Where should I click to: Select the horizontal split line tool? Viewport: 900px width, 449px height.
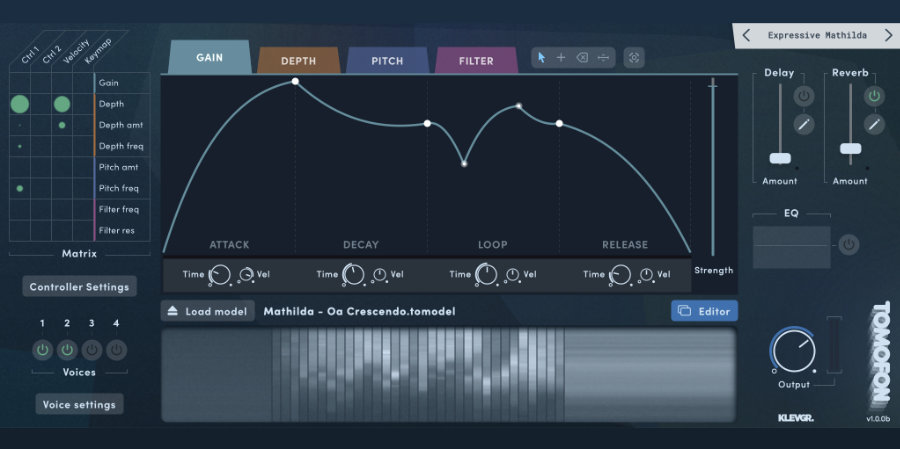coord(603,57)
